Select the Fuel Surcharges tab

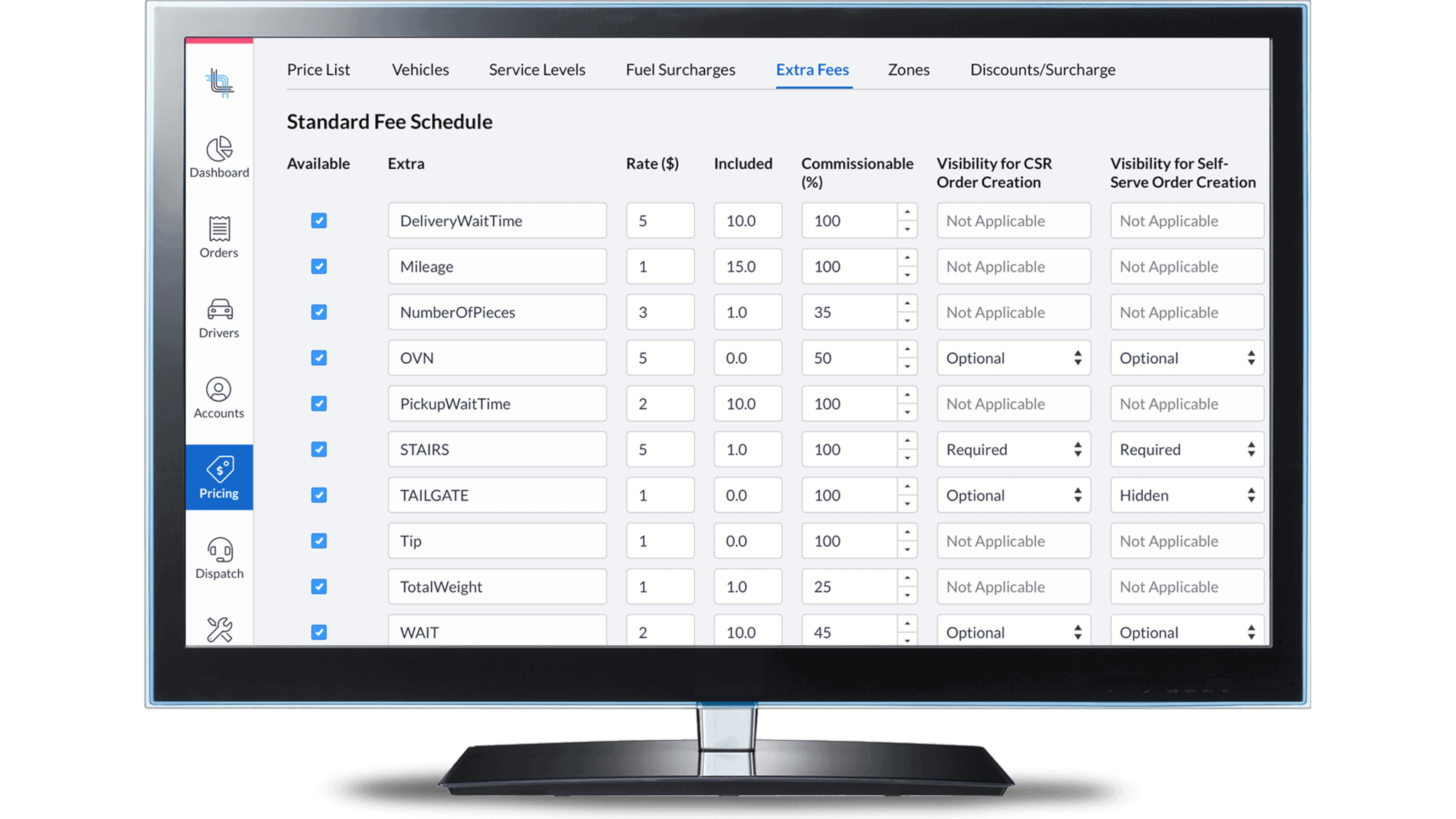click(680, 69)
